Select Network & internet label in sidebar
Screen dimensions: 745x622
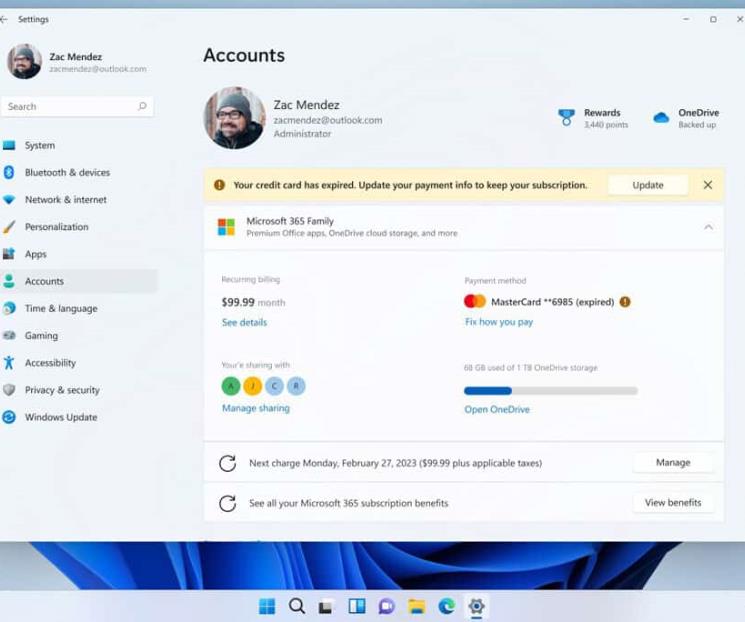[x=66, y=200]
